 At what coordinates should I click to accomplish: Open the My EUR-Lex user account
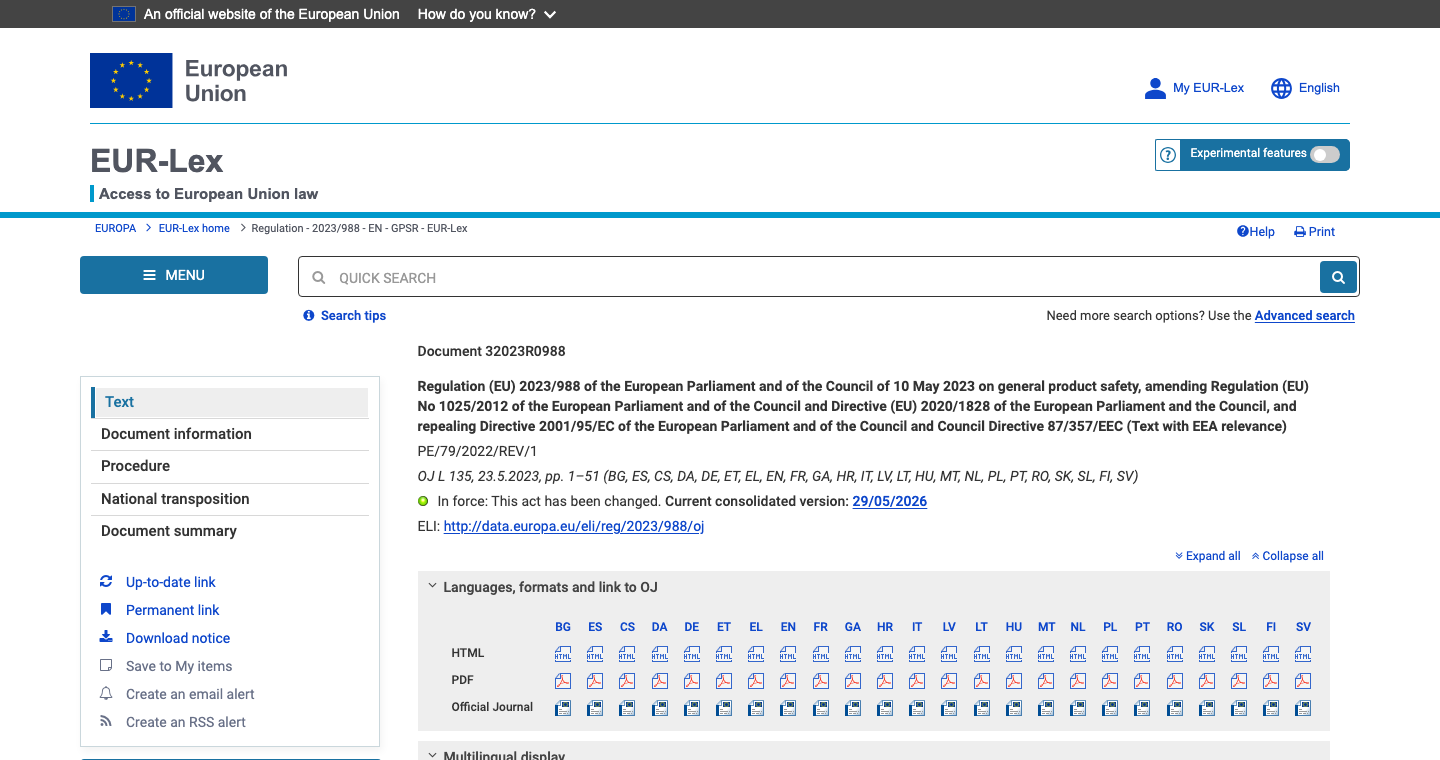[1195, 88]
